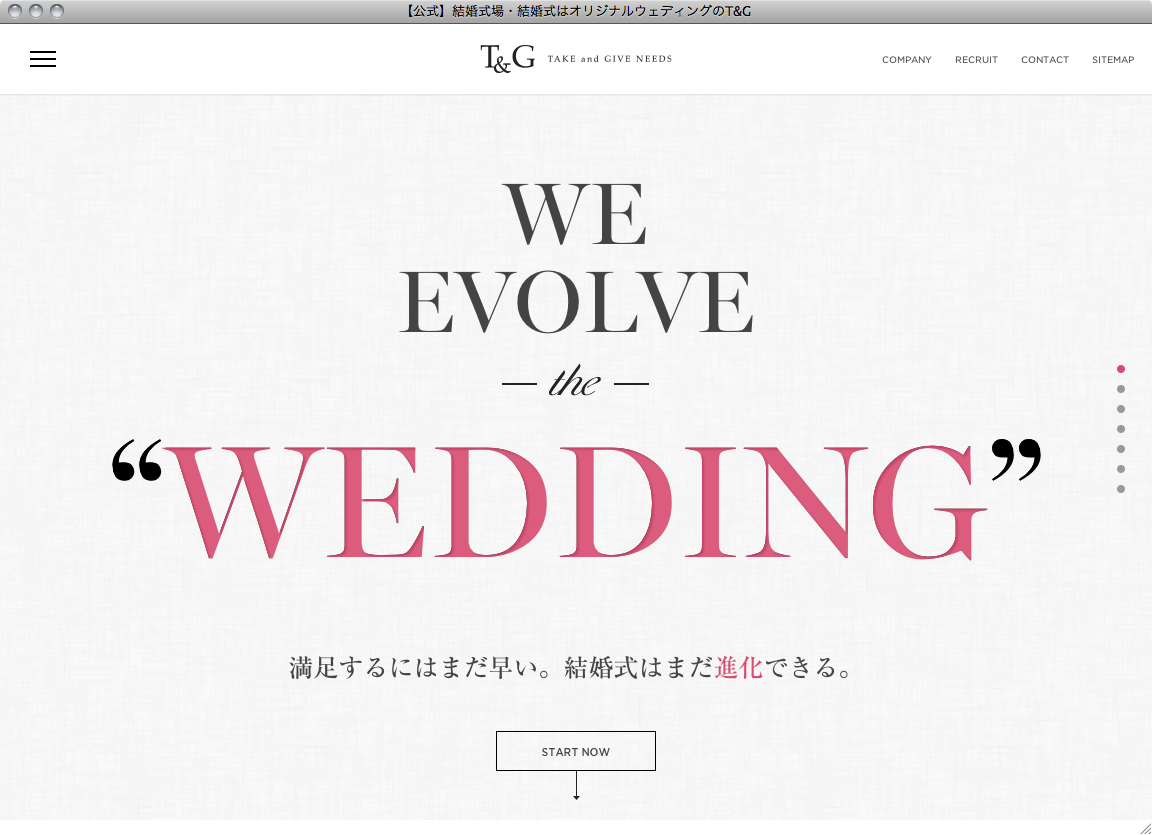The height and width of the screenshot is (835, 1152).
Task: Go to the RECRUIT page
Action: pos(976,60)
